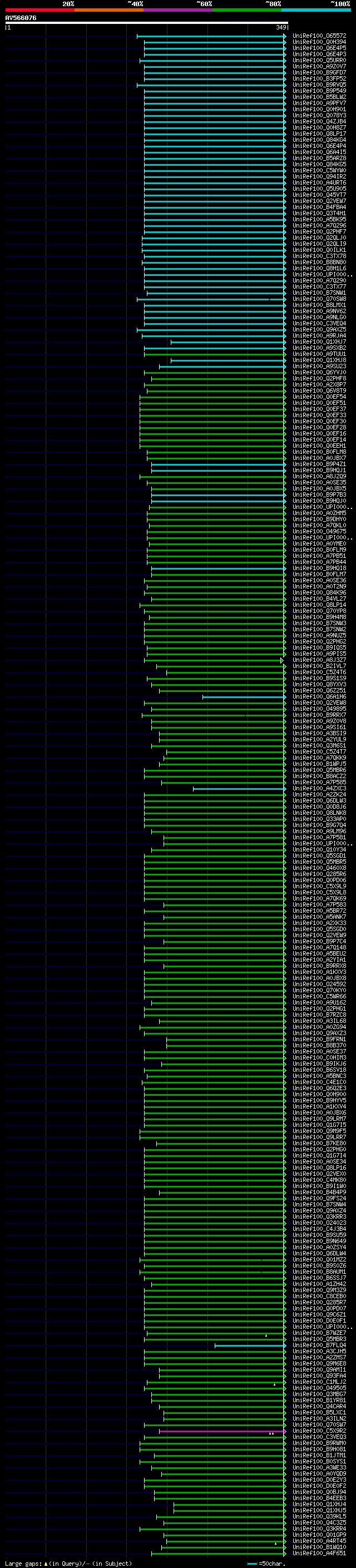Select label UniRef100_B7FLQ4
This screenshot has height=1568, width=356.
pos(319,1346)
